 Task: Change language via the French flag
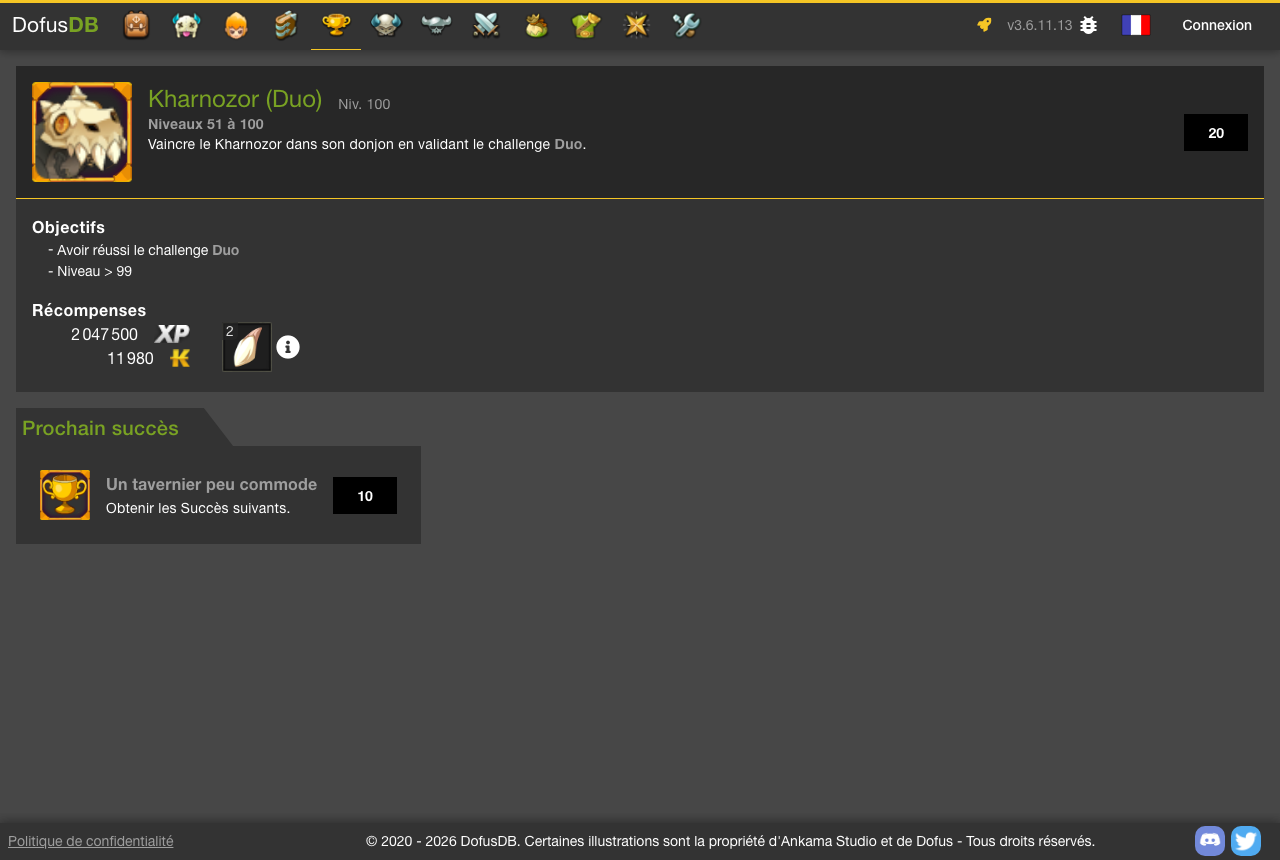point(1136,25)
